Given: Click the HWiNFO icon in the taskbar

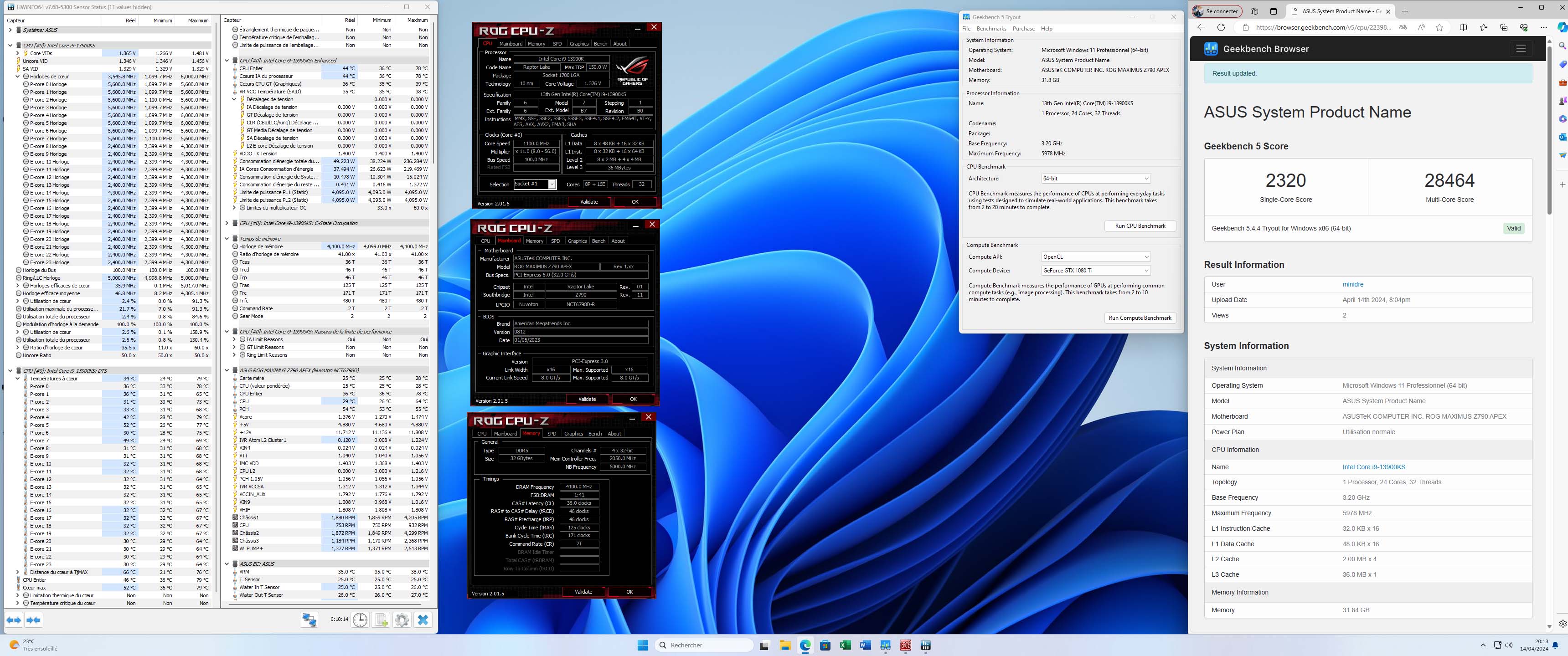Looking at the screenshot, I should tap(925, 645).
